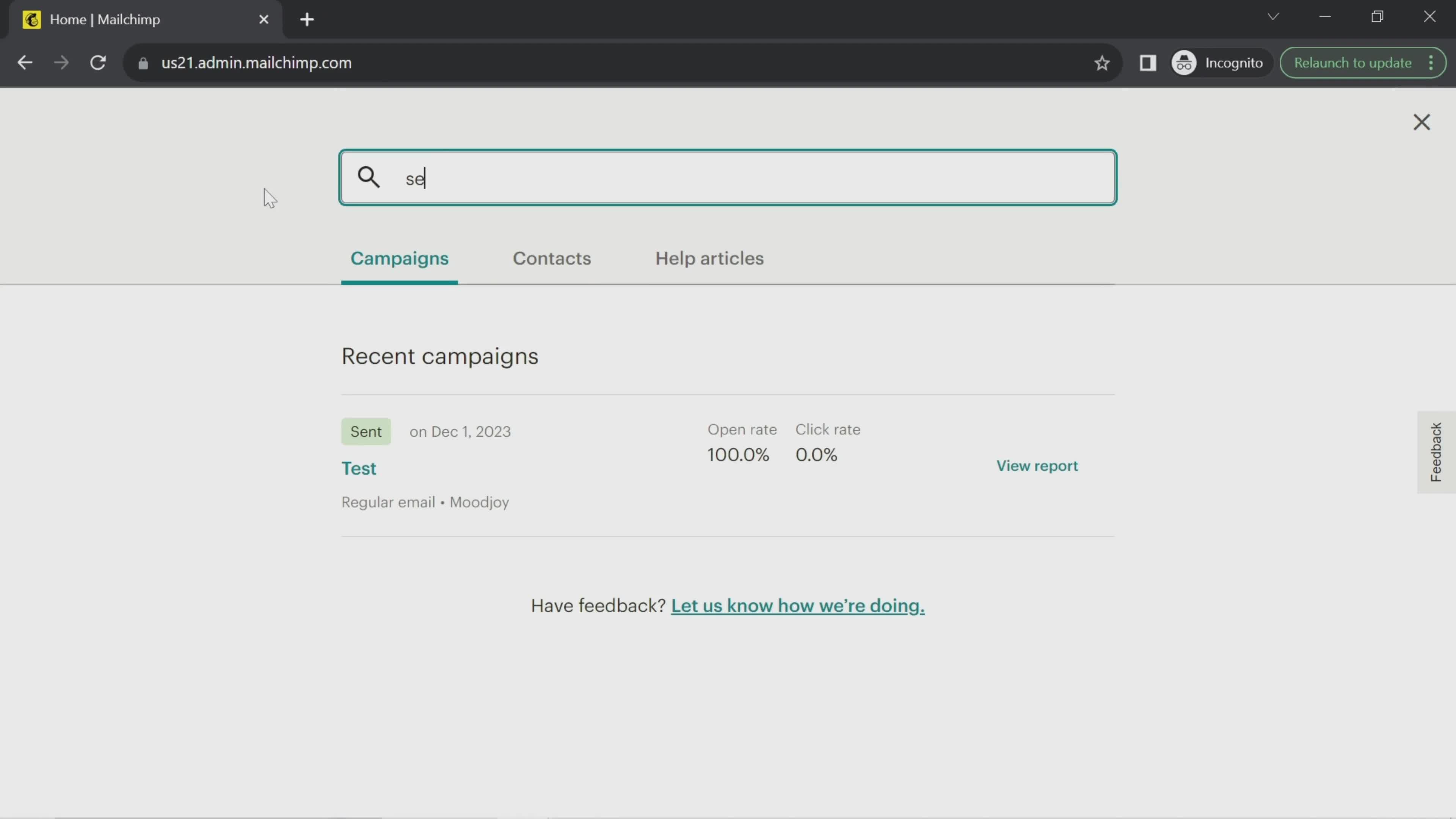Screen dimensions: 1456x819
Task: Click the back navigation arrow icon
Action: pos(25,63)
